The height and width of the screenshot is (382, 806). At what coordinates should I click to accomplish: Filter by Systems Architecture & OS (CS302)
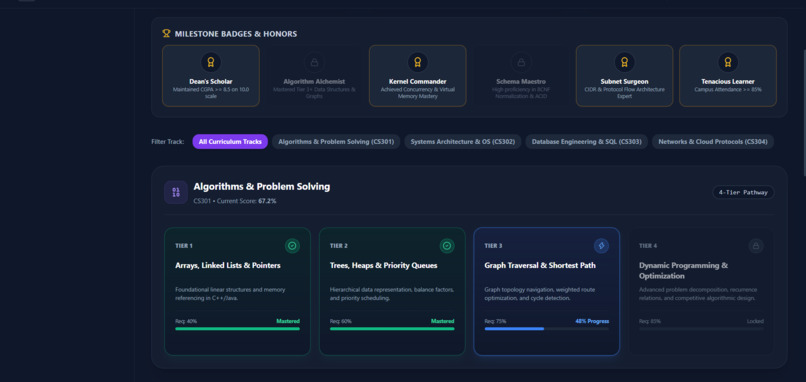pos(463,141)
